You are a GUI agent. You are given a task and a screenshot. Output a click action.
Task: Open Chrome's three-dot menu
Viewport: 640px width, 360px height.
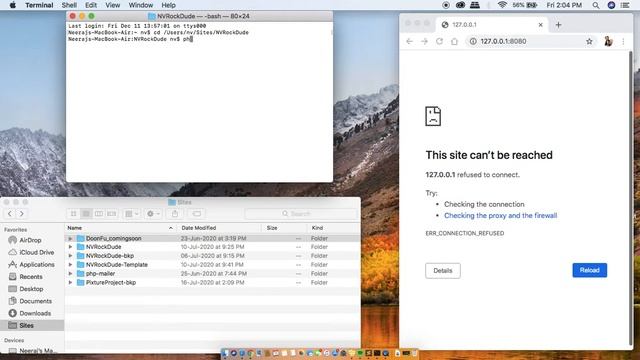pos(623,41)
